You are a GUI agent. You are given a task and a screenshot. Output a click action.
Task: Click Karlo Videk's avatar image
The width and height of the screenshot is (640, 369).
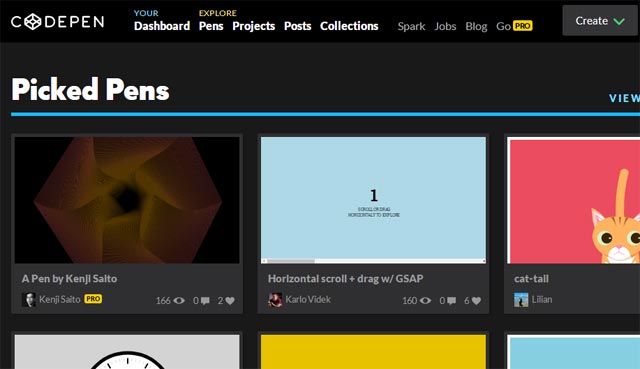tap(275, 300)
